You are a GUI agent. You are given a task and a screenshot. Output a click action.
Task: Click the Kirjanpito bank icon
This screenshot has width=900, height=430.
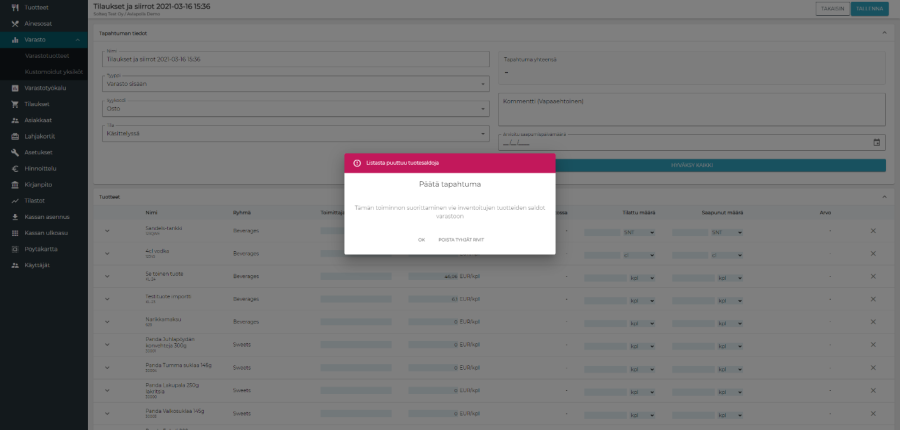[x=15, y=185]
